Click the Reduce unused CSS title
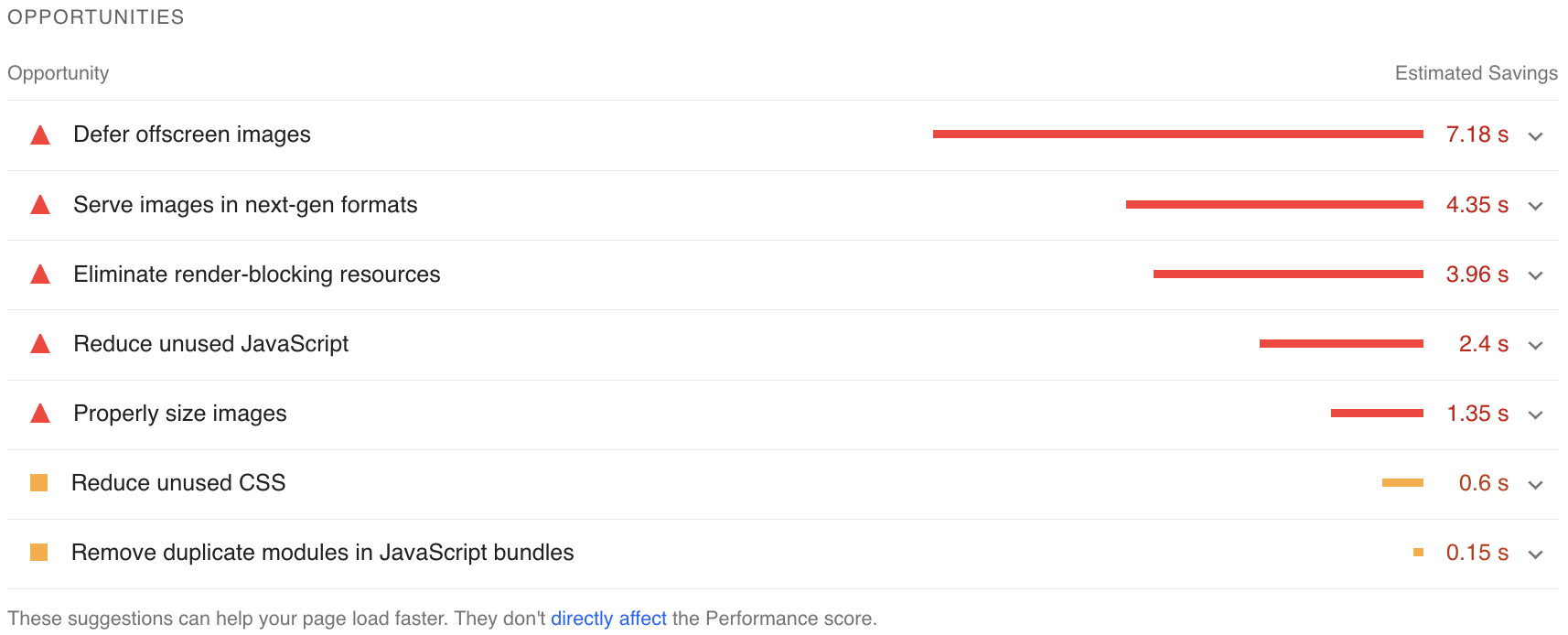1568x635 pixels. [178, 482]
